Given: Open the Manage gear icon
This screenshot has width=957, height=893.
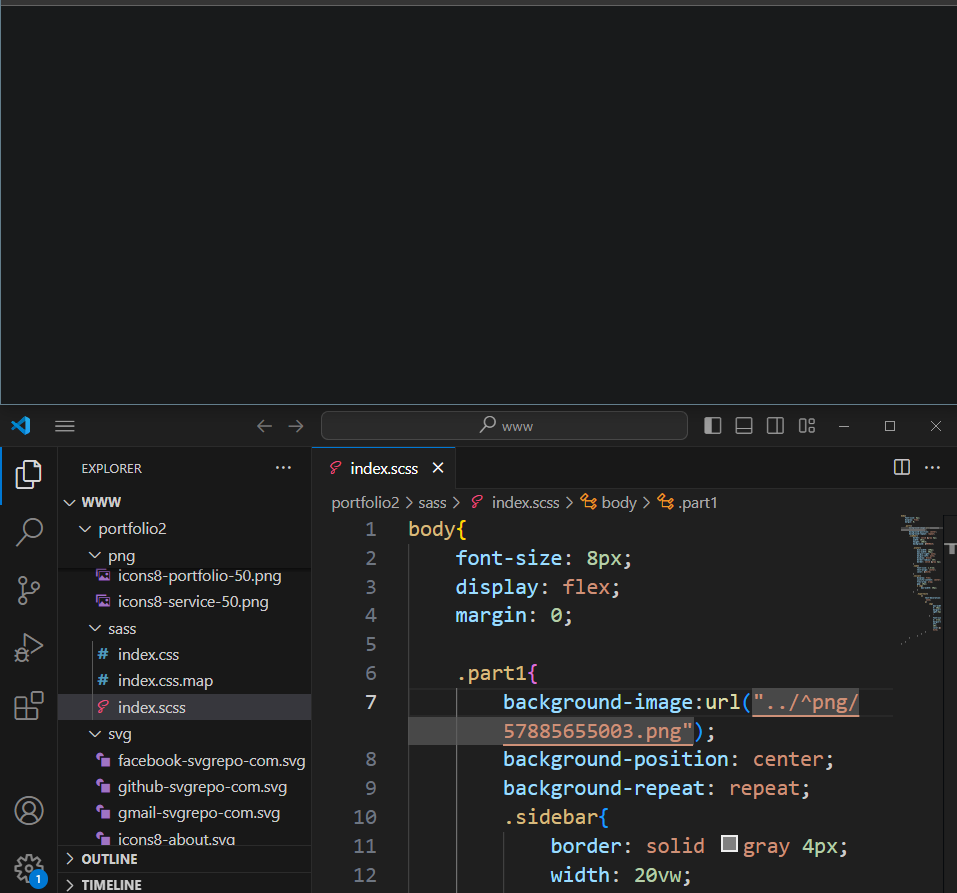Looking at the screenshot, I should 29,869.
